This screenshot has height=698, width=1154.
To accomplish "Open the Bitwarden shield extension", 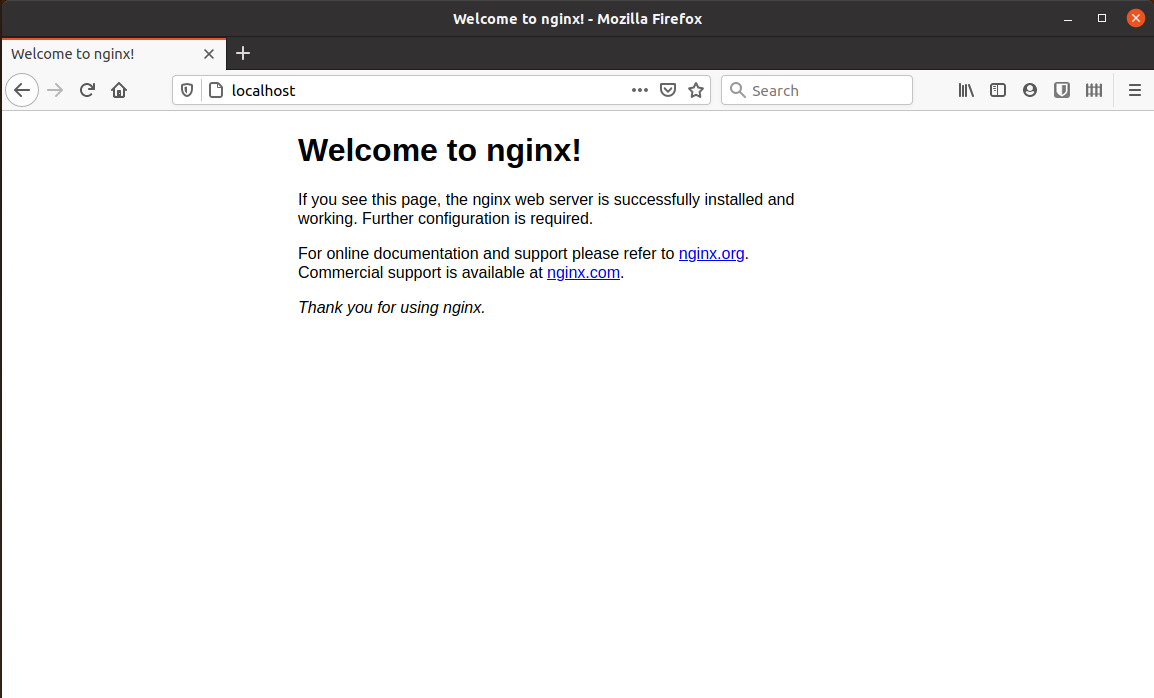I will pyautogui.click(x=1061, y=91).
